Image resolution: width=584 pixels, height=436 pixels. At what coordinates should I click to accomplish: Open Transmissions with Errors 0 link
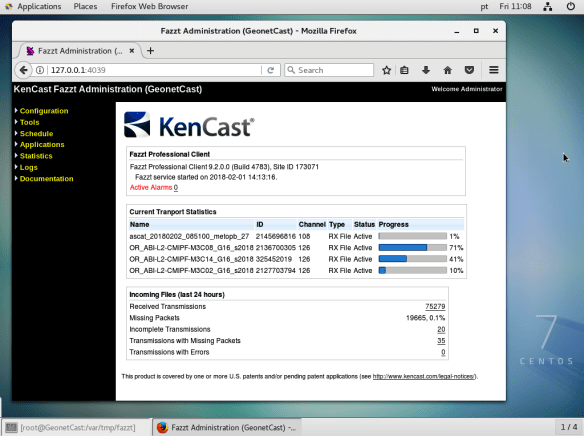(x=443, y=352)
